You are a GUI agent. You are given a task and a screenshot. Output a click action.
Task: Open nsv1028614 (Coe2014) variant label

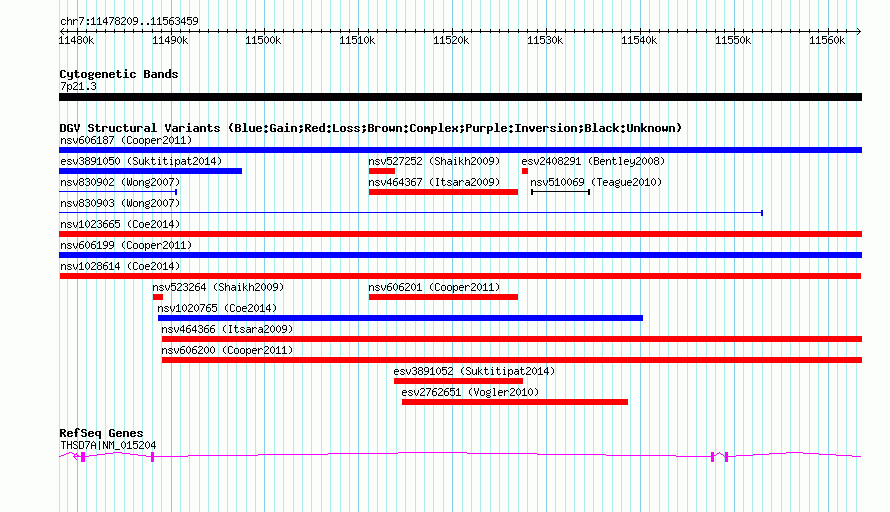[120, 266]
